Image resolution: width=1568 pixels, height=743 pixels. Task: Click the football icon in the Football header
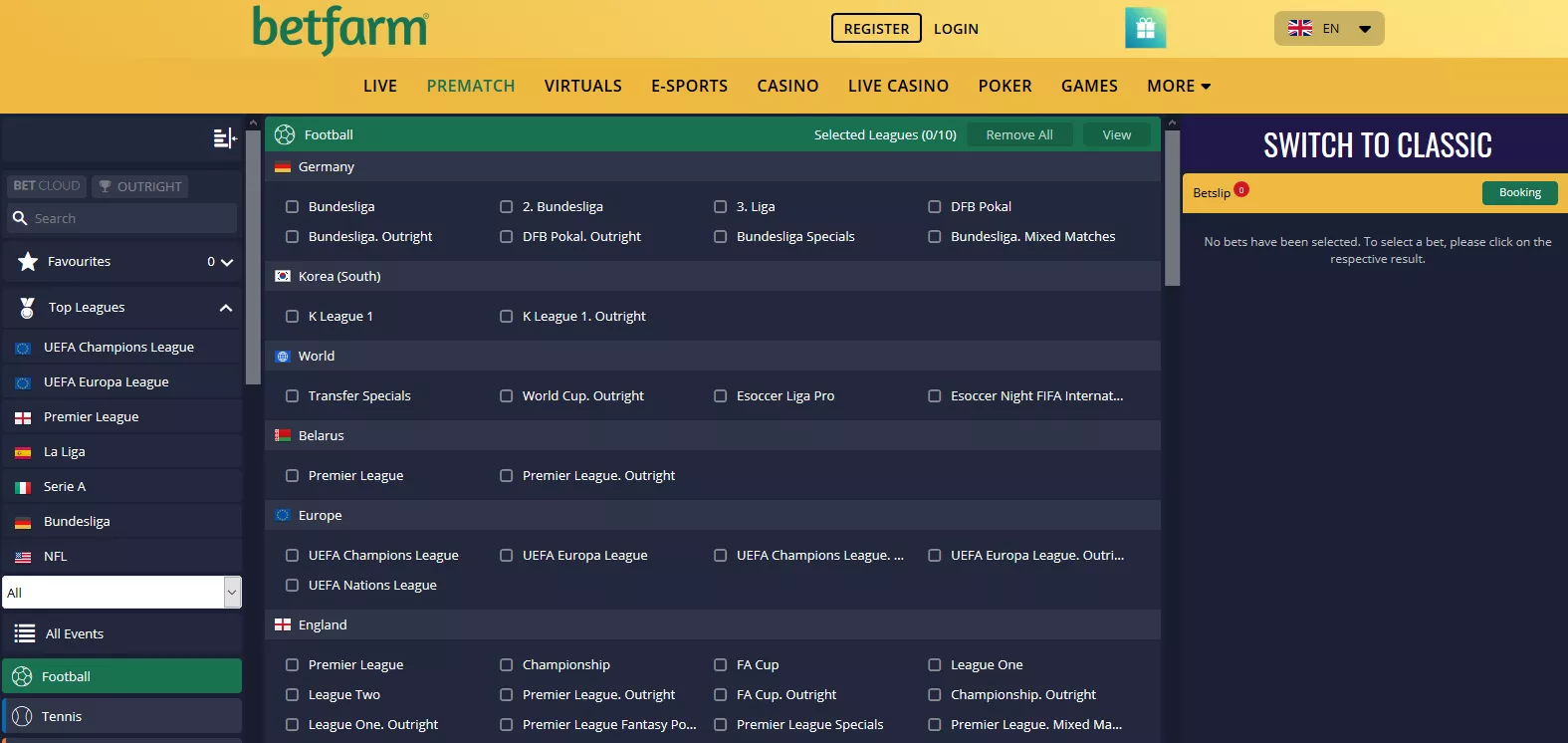click(x=285, y=134)
